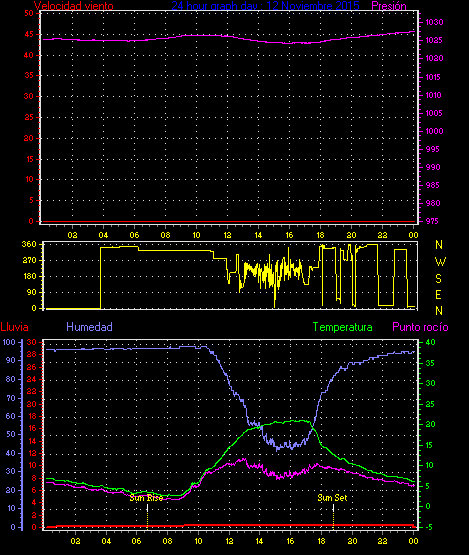Click the 40 temperature axis value

[x=430, y=342]
